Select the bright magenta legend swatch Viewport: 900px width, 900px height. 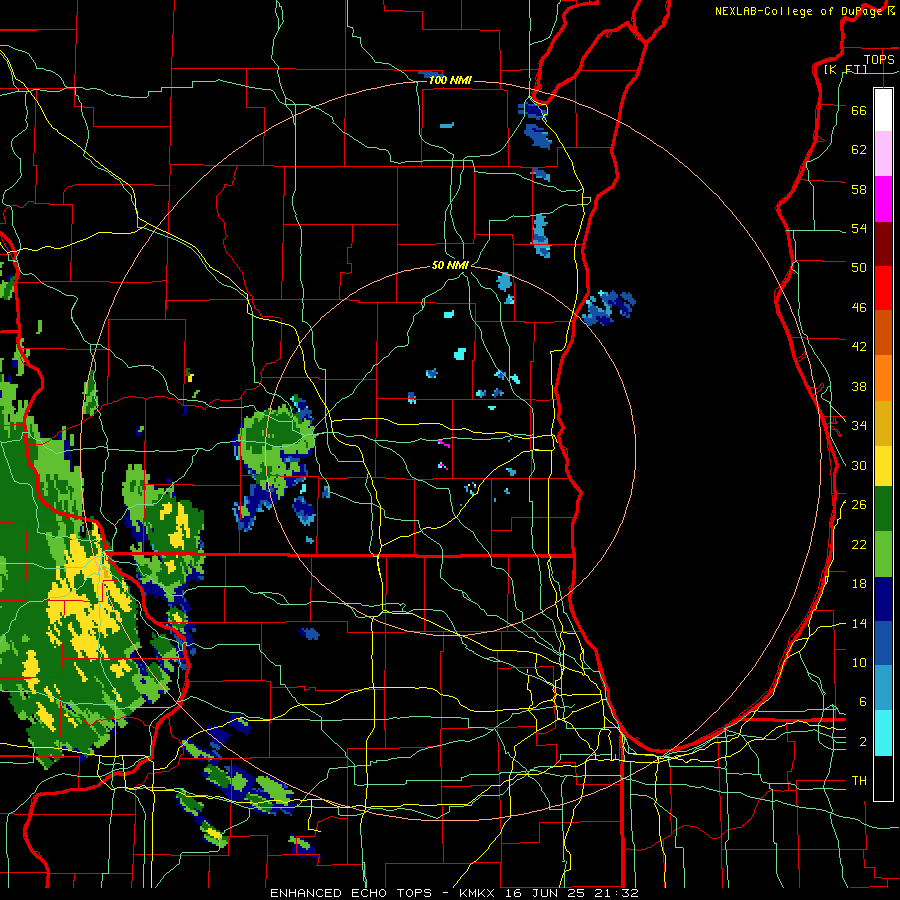pyautogui.click(x=883, y=199)
